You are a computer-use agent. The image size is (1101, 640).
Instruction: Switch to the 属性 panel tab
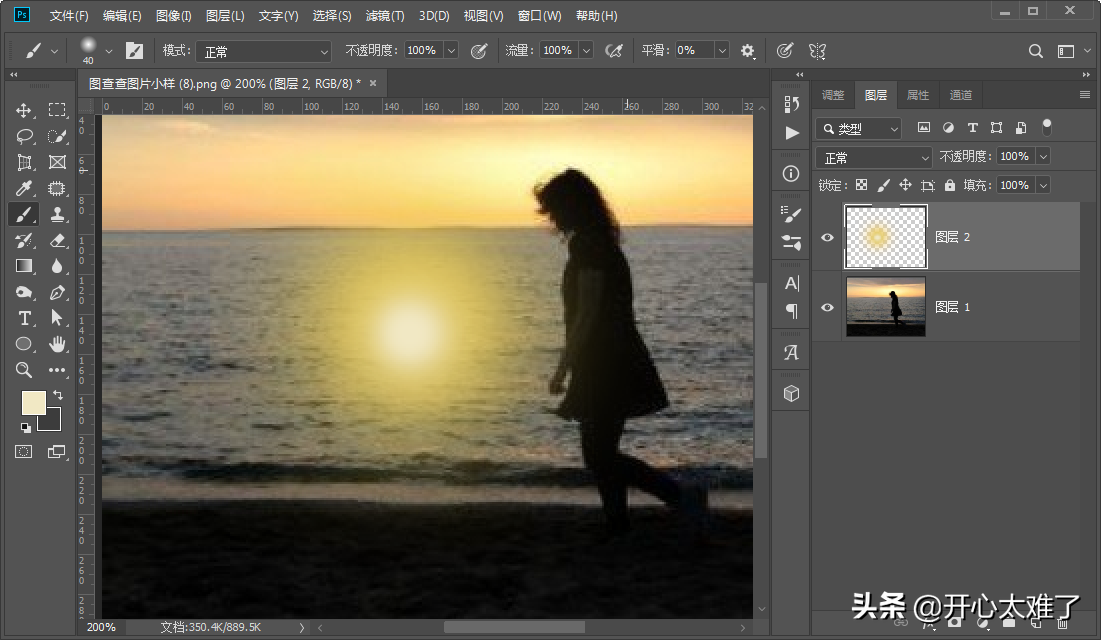tap(918, 95)
